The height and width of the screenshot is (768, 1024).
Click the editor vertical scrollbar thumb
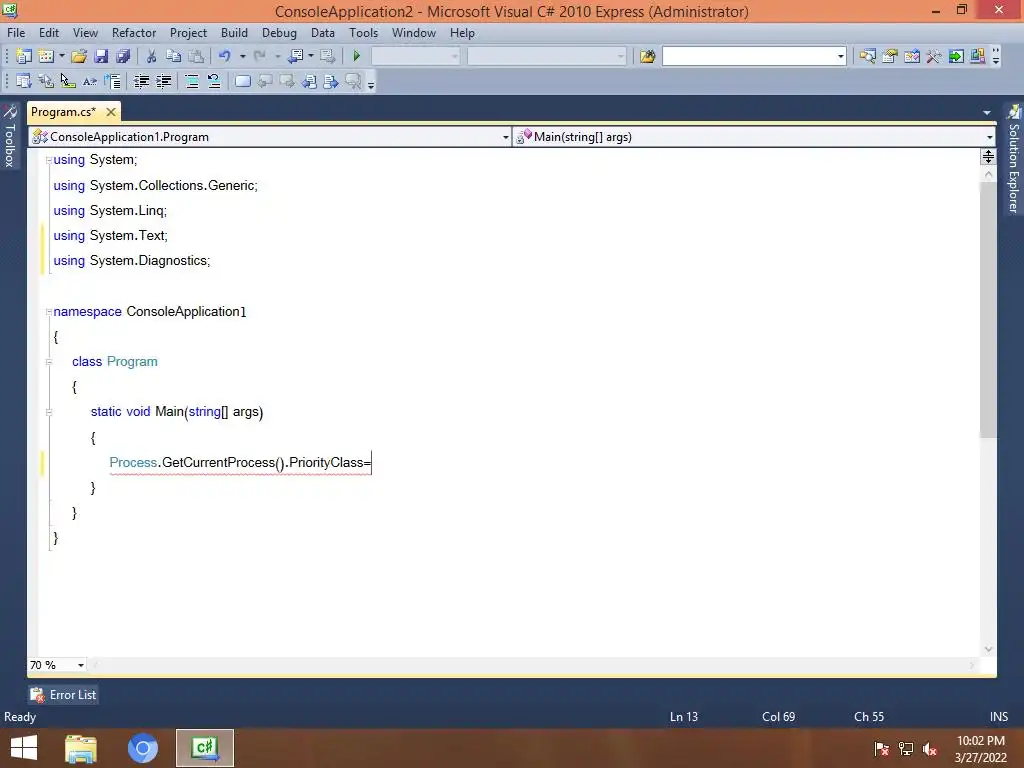(988, 310)
